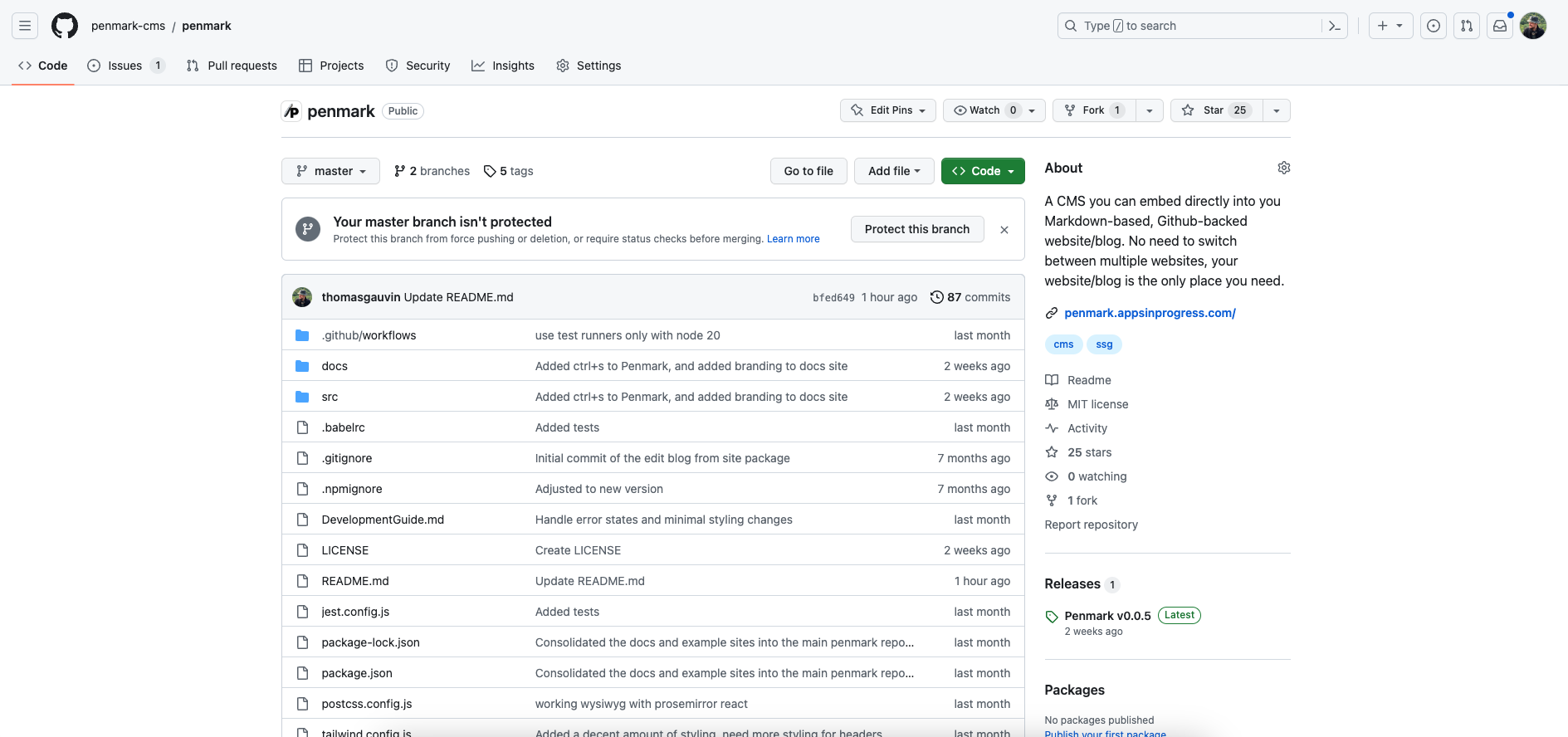
Task: Expand the Add file dropdown
Action: tap(894, 171)
